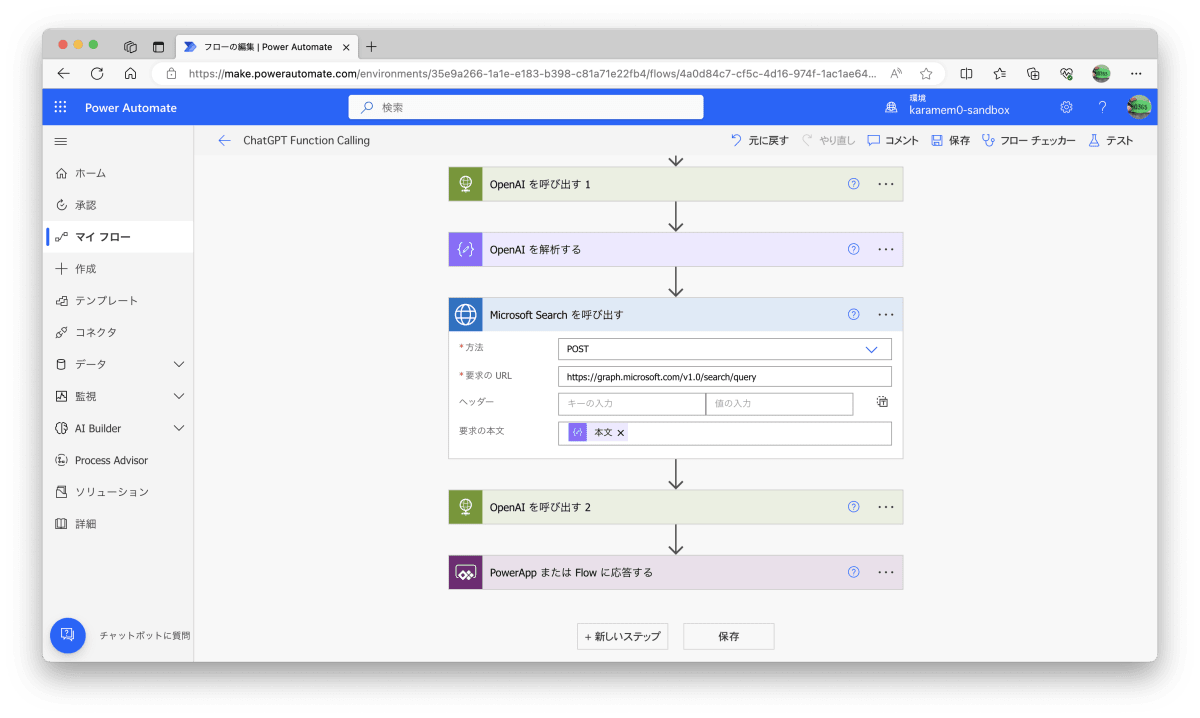
Task: Open more options for OpenAI を呼び出す 2
Action: click(x=885, y=507)
